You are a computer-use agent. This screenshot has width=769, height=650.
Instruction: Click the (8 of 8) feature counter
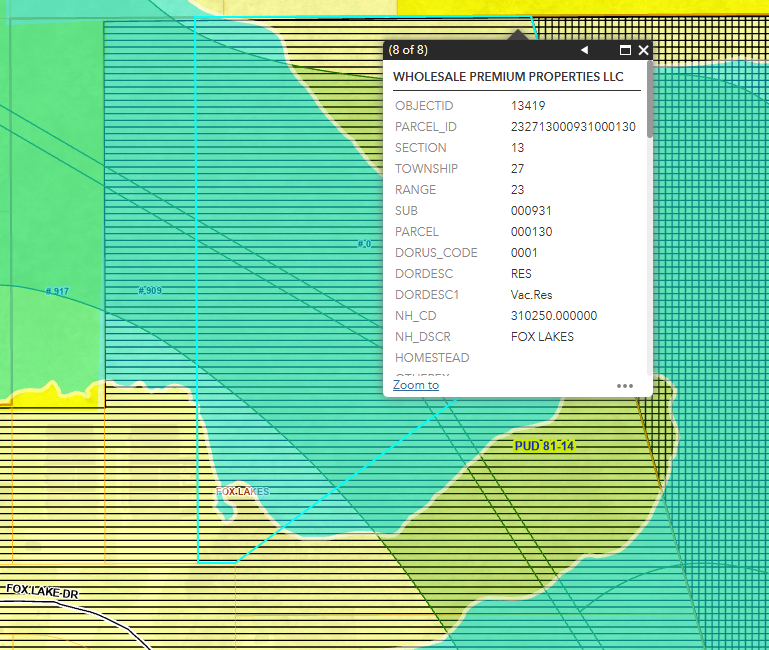pyautogui.click(x=408, y=50)
